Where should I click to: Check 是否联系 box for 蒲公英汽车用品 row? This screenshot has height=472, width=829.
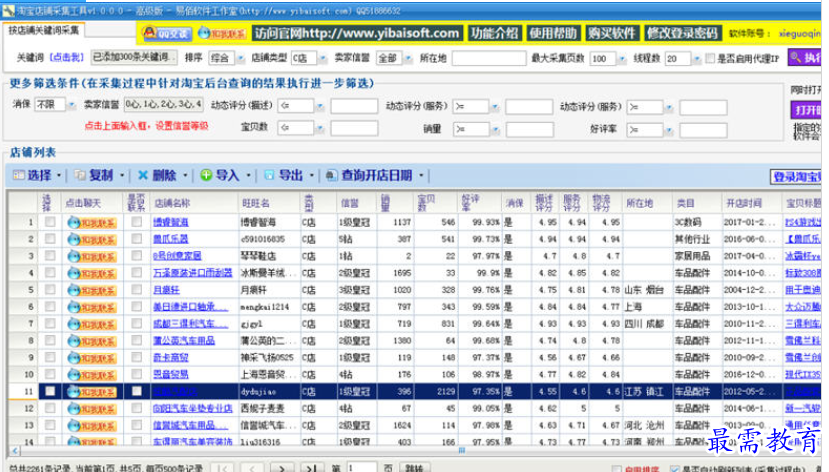tap(136, 340)
